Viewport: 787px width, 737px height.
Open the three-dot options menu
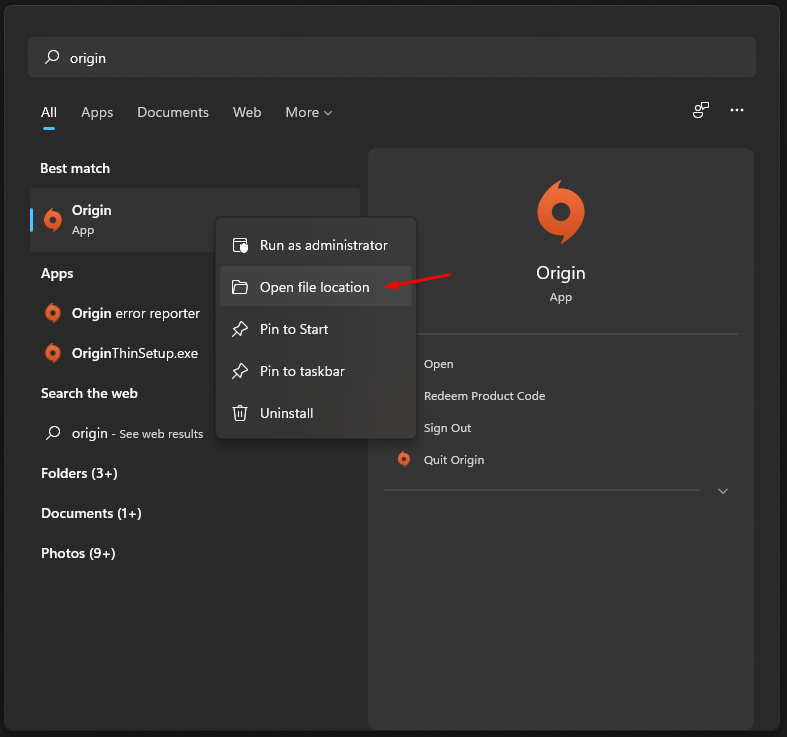click(x=737, y=110)
